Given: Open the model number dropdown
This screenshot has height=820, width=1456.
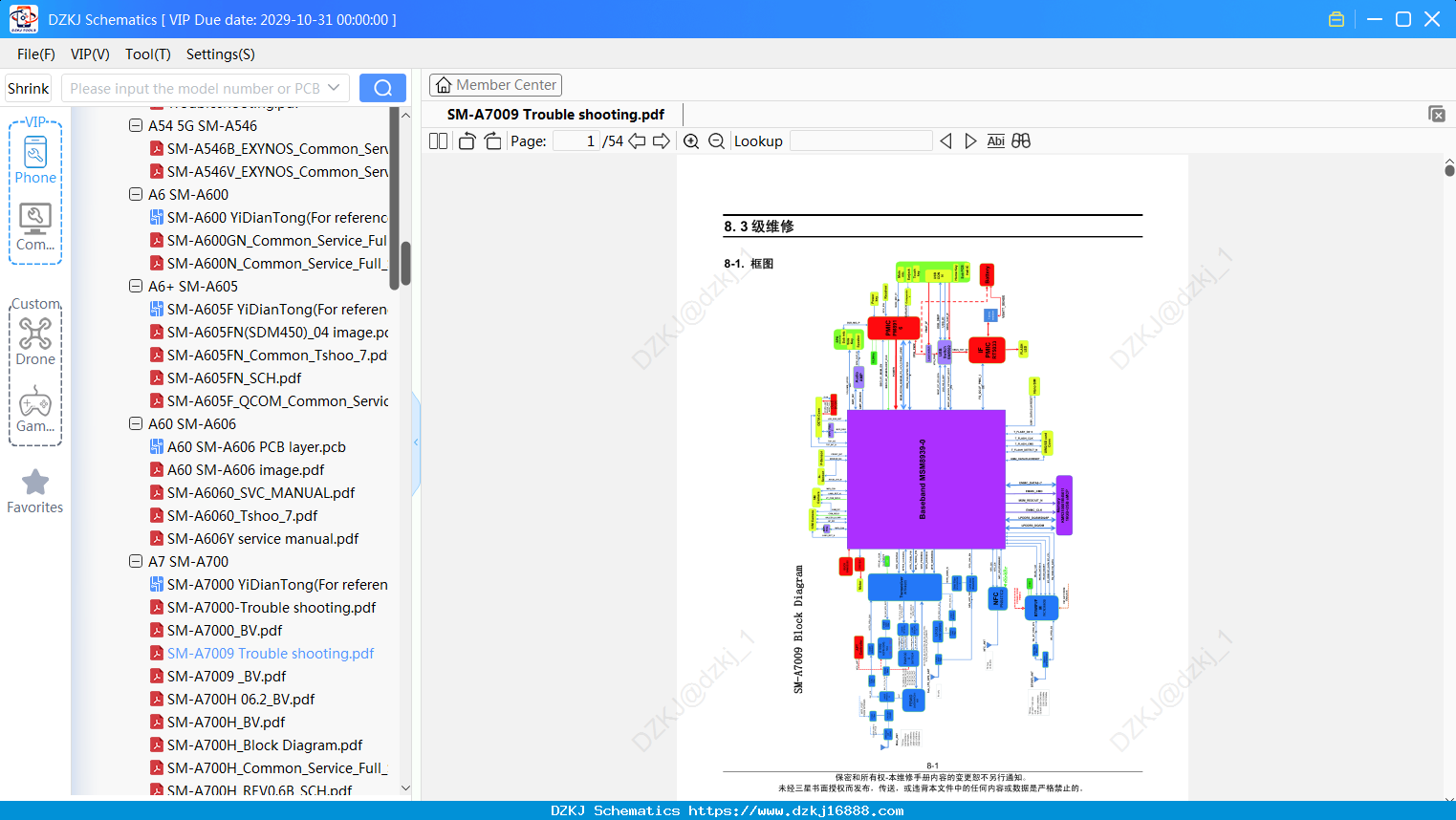Looking at the screenshot, I should coord(334,88).
